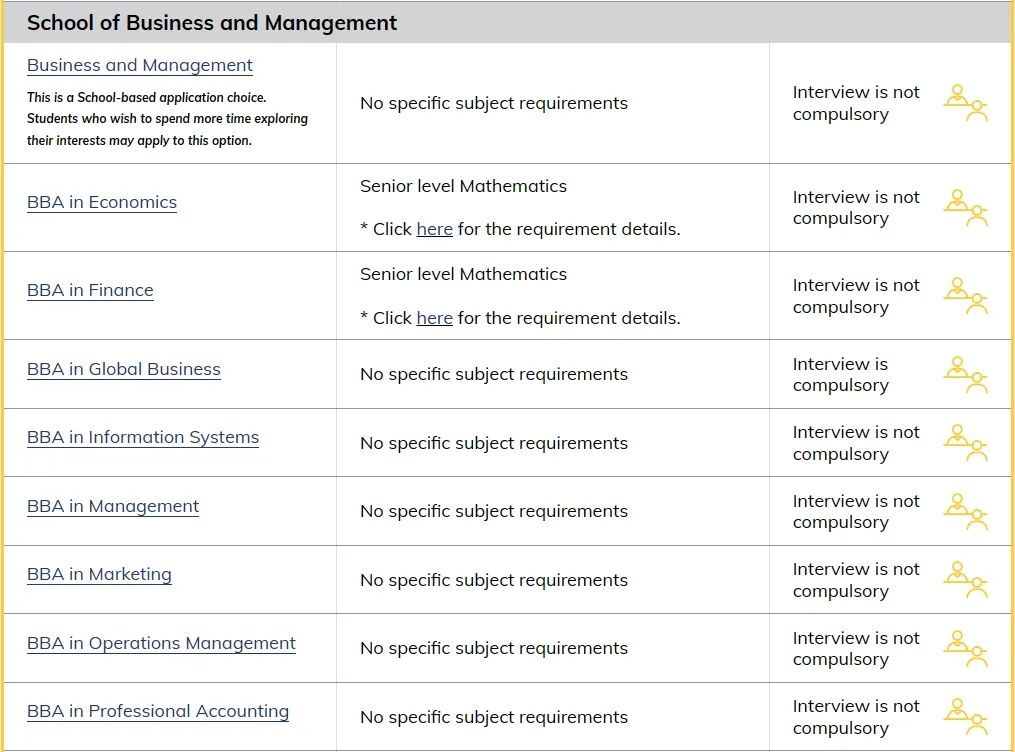Click 'here' link in Economics requirements
1015x752 pixels.
[434, 229]
